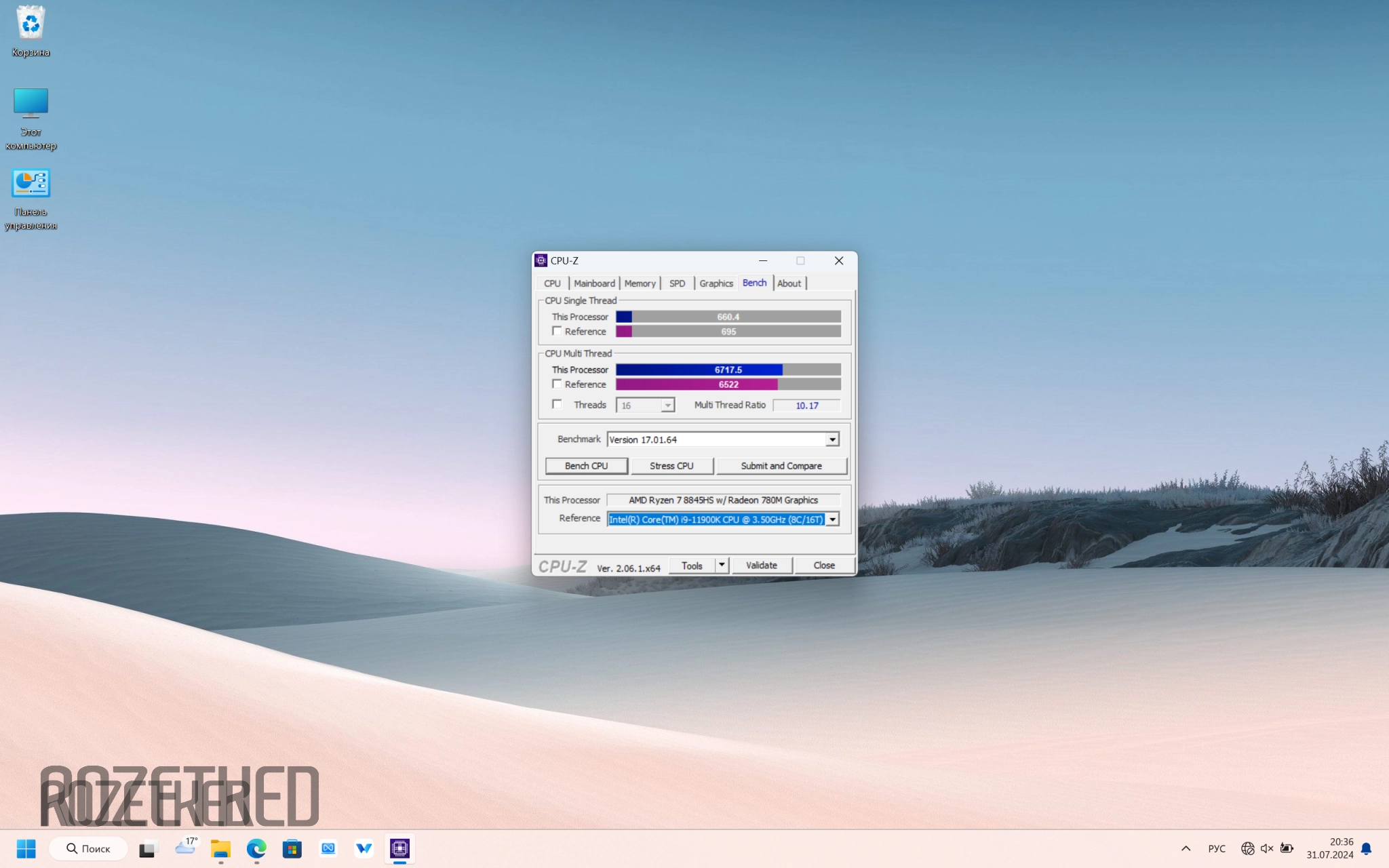Check the Threads checkbox

pos(557,404)
